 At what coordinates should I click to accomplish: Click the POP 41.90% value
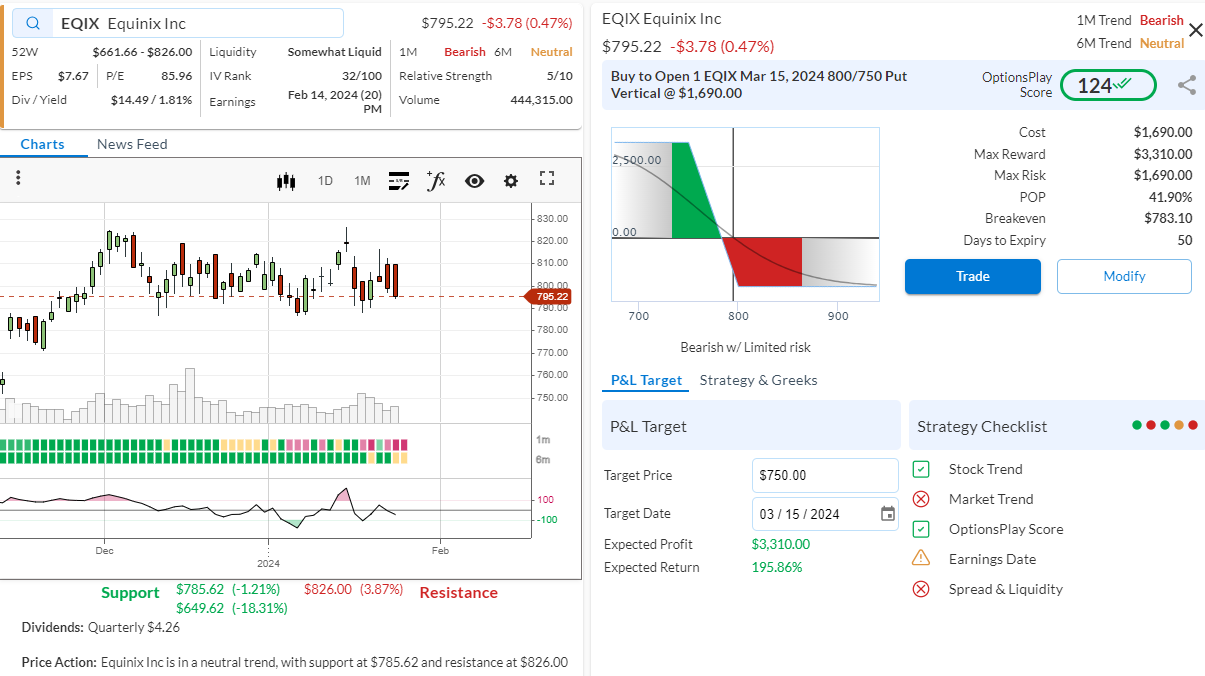coord(1171,197)
